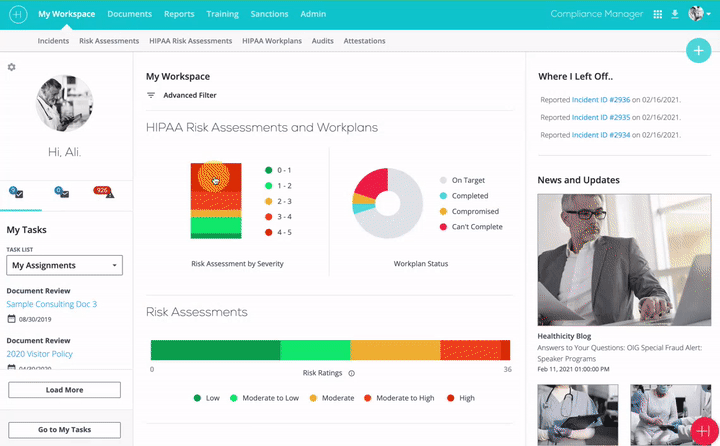The width and height of the screenshot is (720, 446).
Task: Click the orange Moderate segment of the risk bar
Action: [x=394, y=350]
